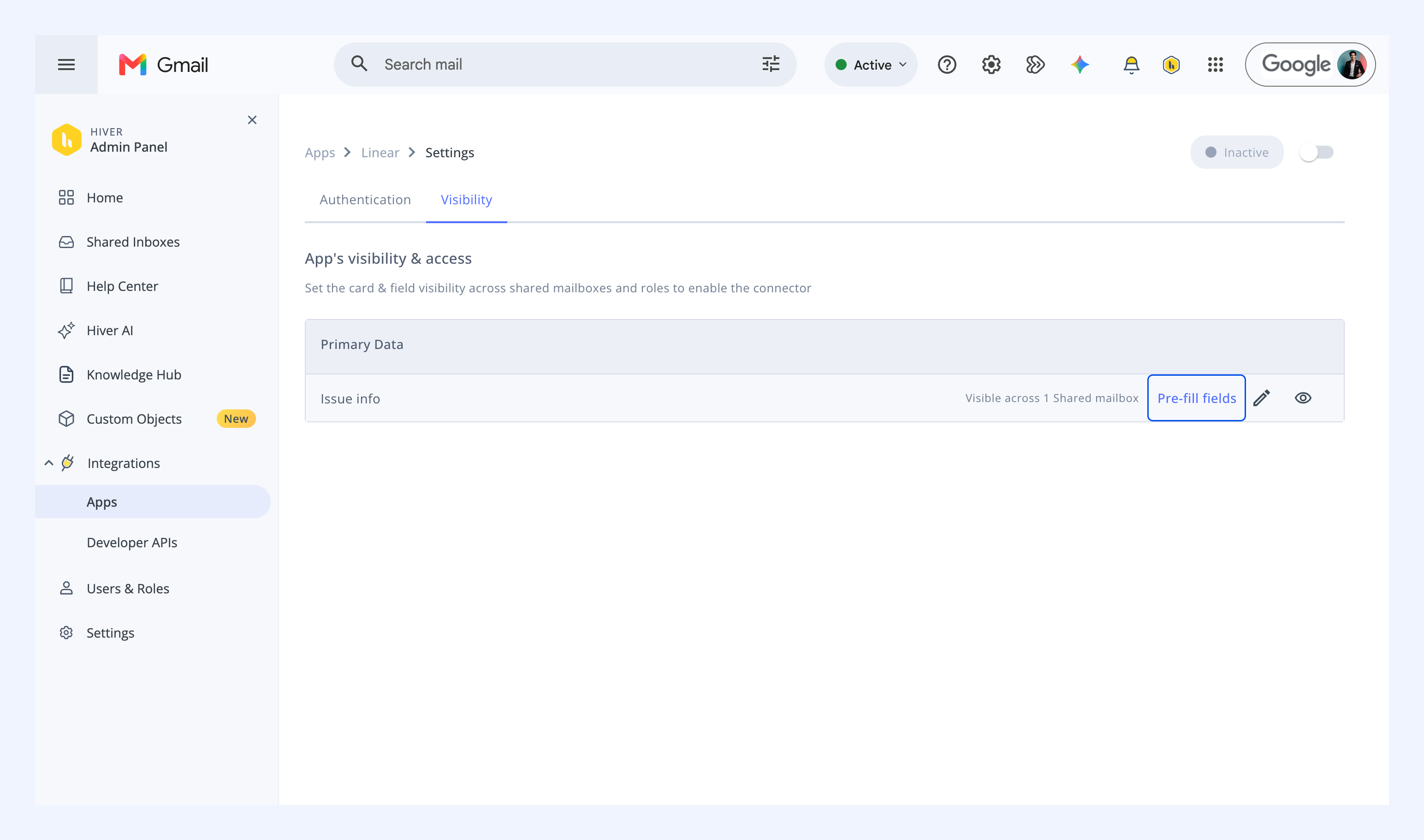
Task: Open the notifications bell icon
Action: 1131,65
